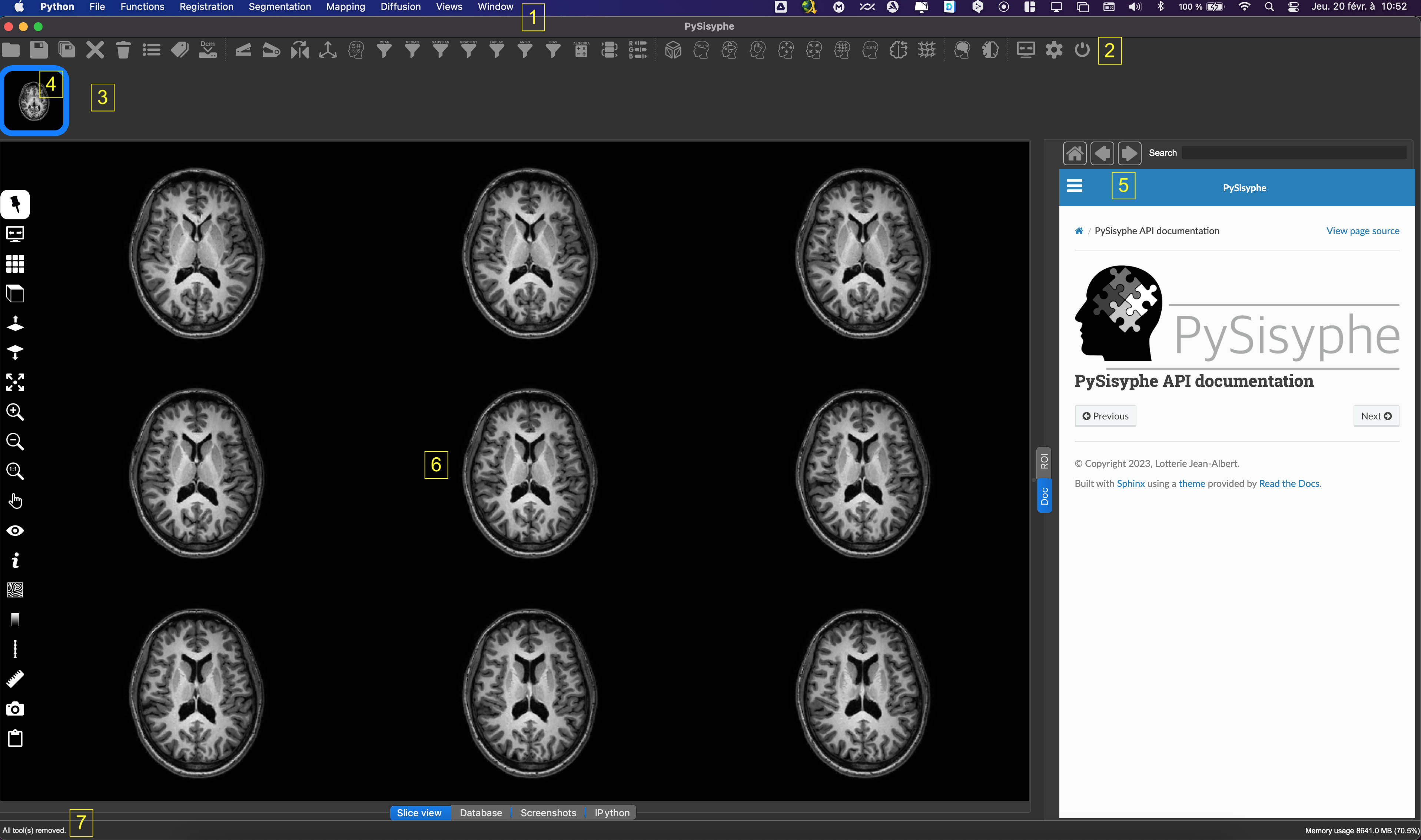Select the diagonal ruler measure tool
Viewport: 1421px width, 840px height.
point(15,679)
